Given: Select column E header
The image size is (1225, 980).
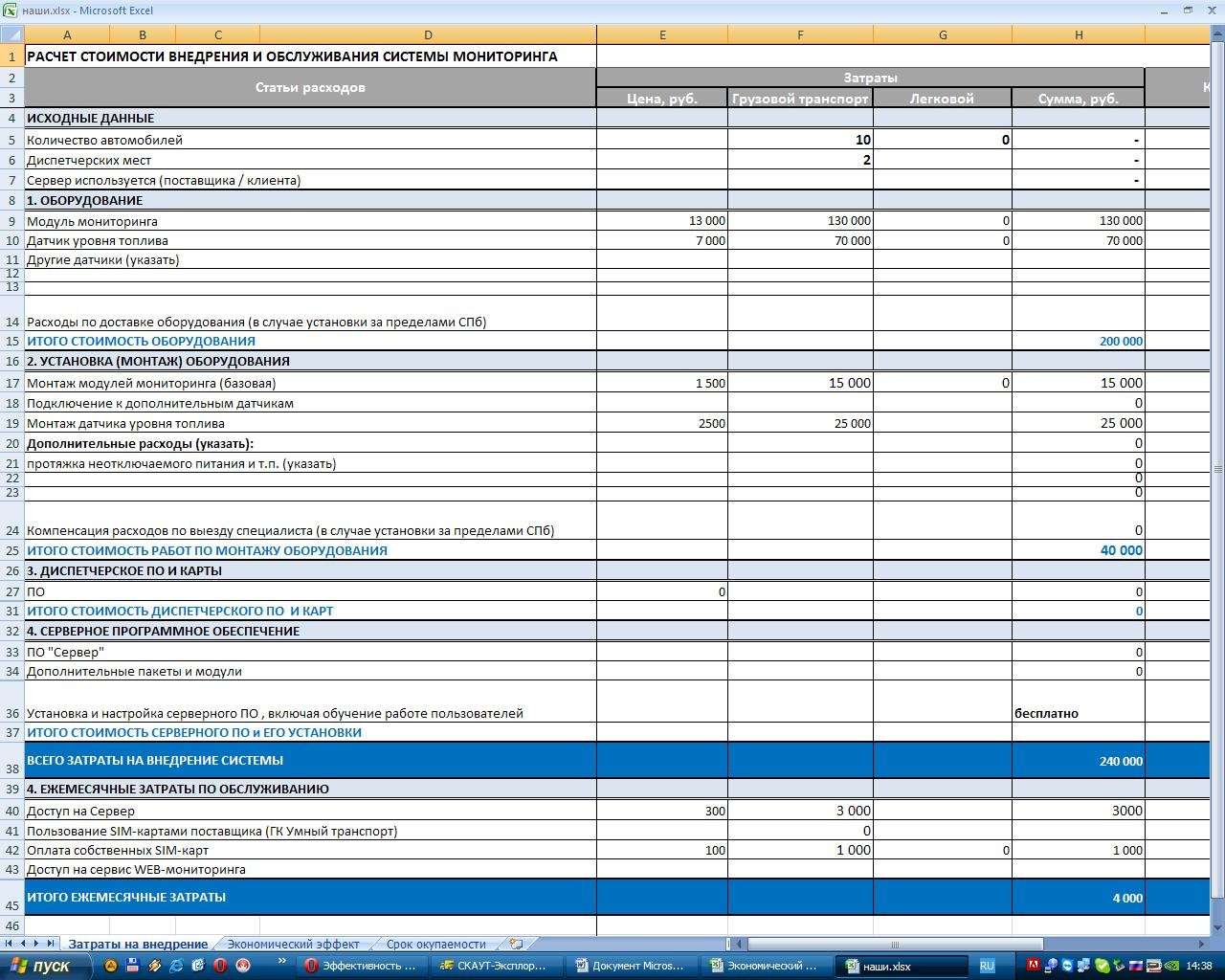Looking at the screenshot, I should pyautogui.click(x=662, y=35).
